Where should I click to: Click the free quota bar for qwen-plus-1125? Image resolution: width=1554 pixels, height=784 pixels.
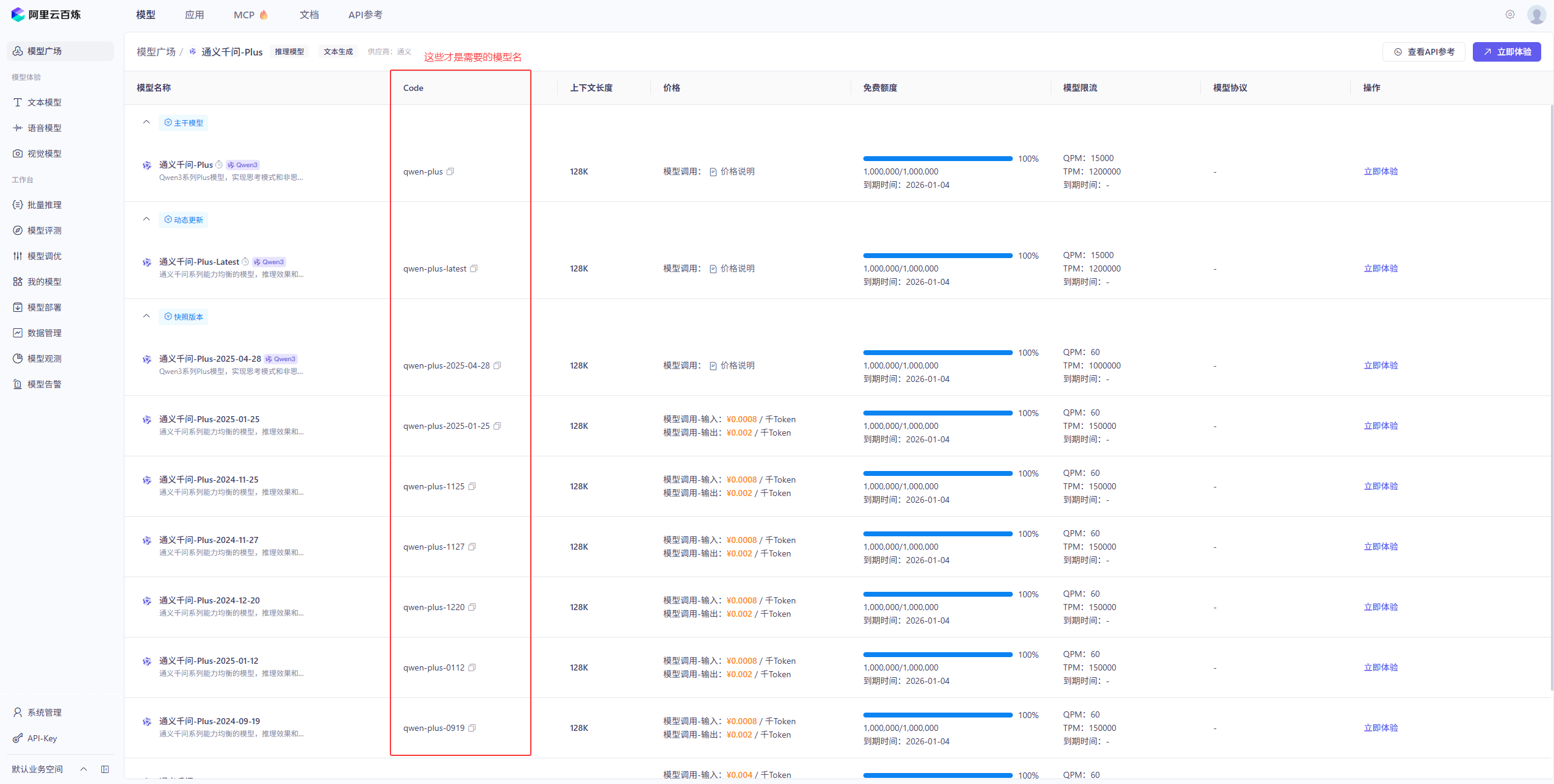[938, 473]
